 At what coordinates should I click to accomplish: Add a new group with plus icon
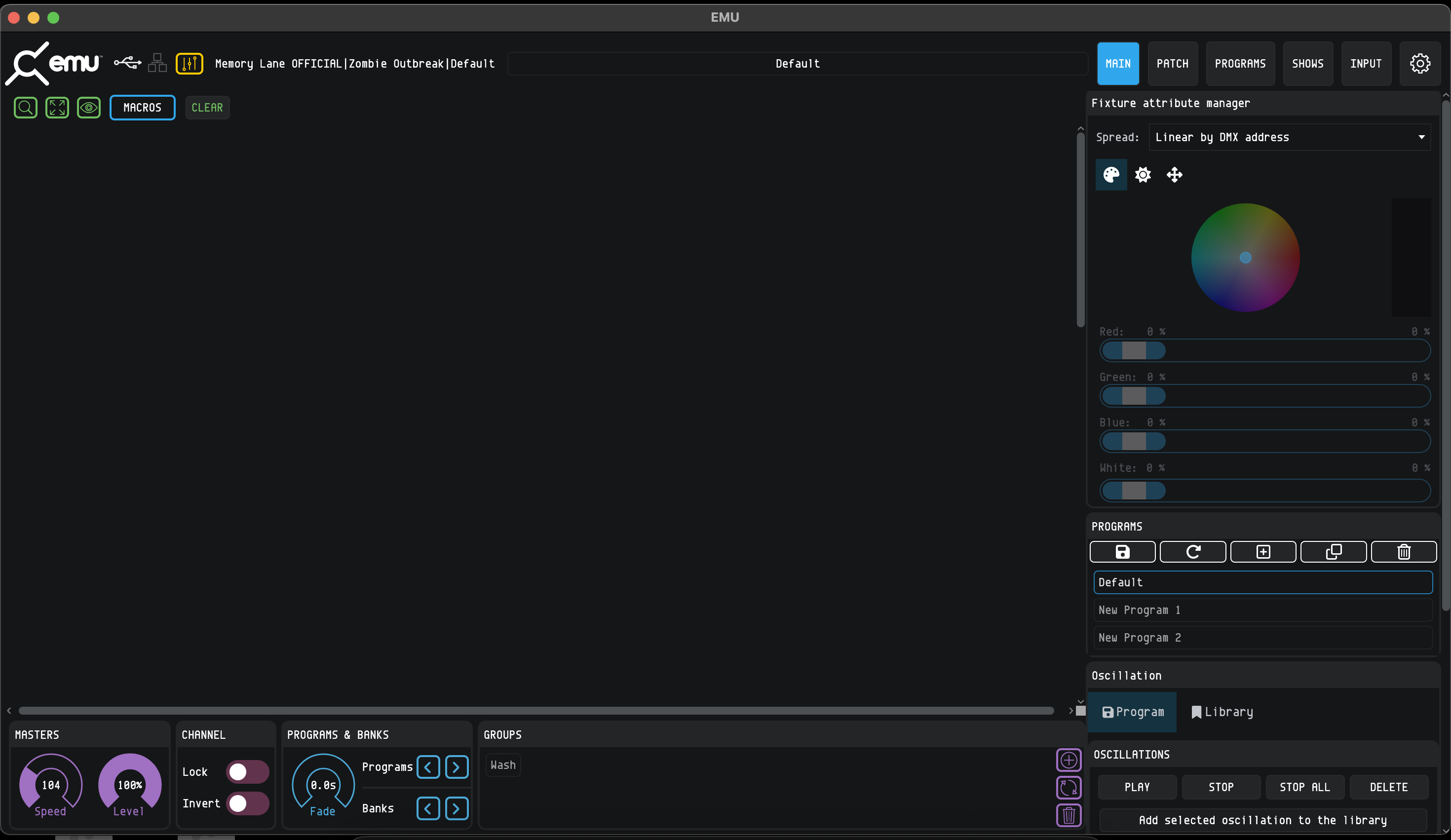pyautogui.click(x=1068, y=760)
